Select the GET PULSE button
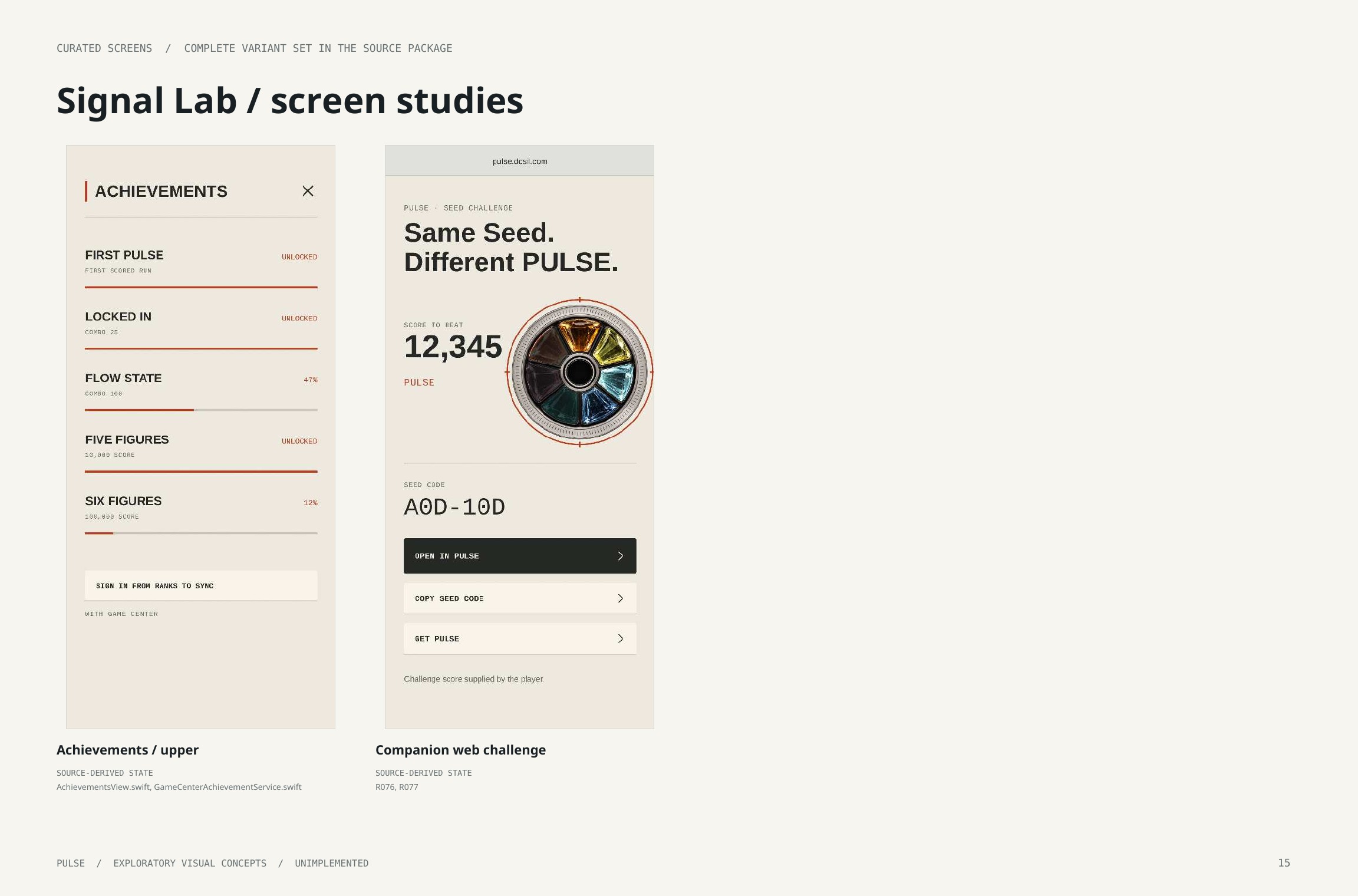This screenshot has width=1358, height=896. (520, 638)
